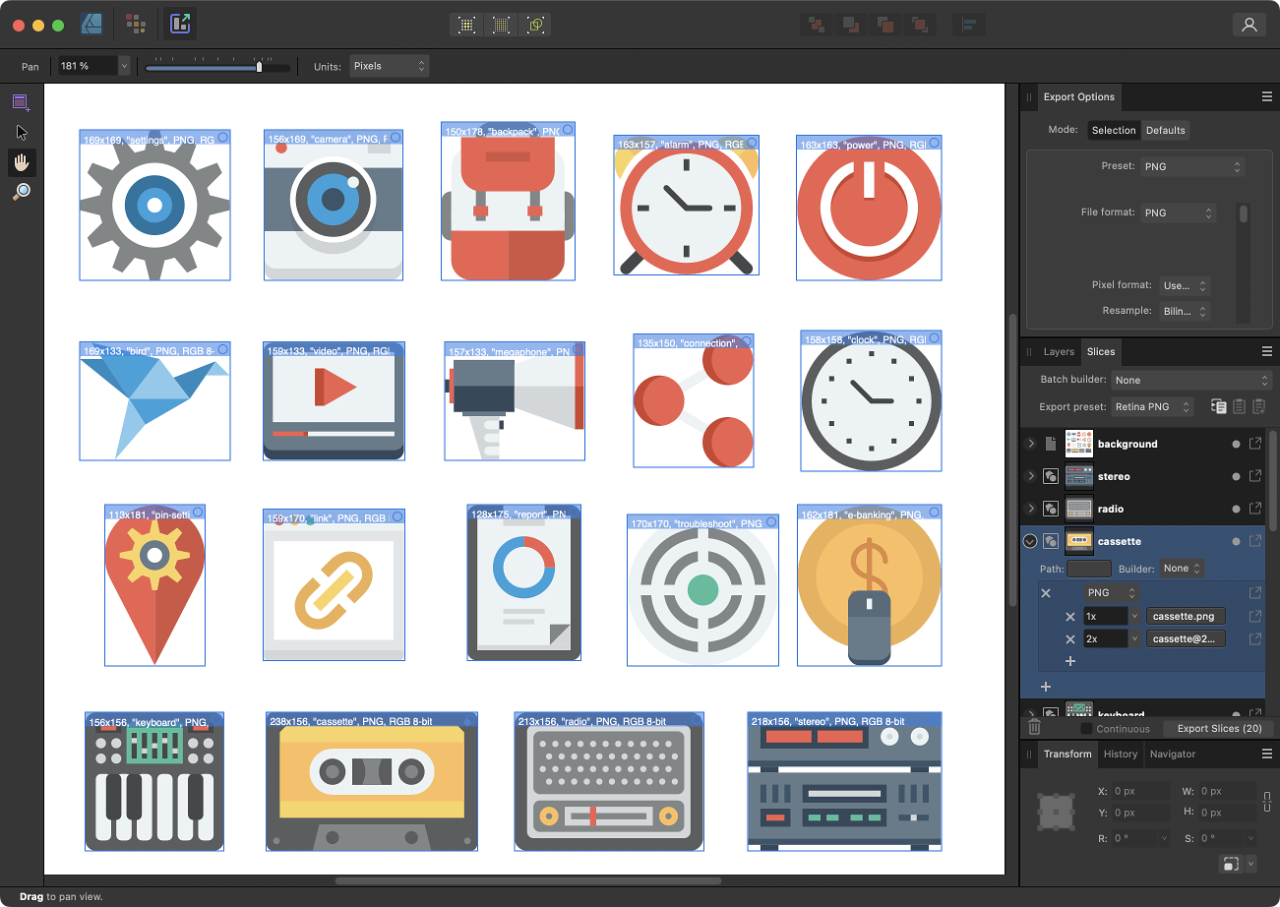Add a new export format to cassette
The height and width of the screenshot is (907, 1280).
1046,686
